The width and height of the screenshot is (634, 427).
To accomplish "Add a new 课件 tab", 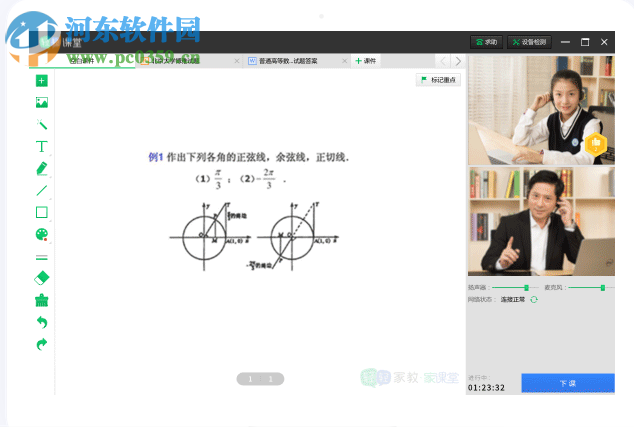I will pyautogui.click(x=366, y=61).
